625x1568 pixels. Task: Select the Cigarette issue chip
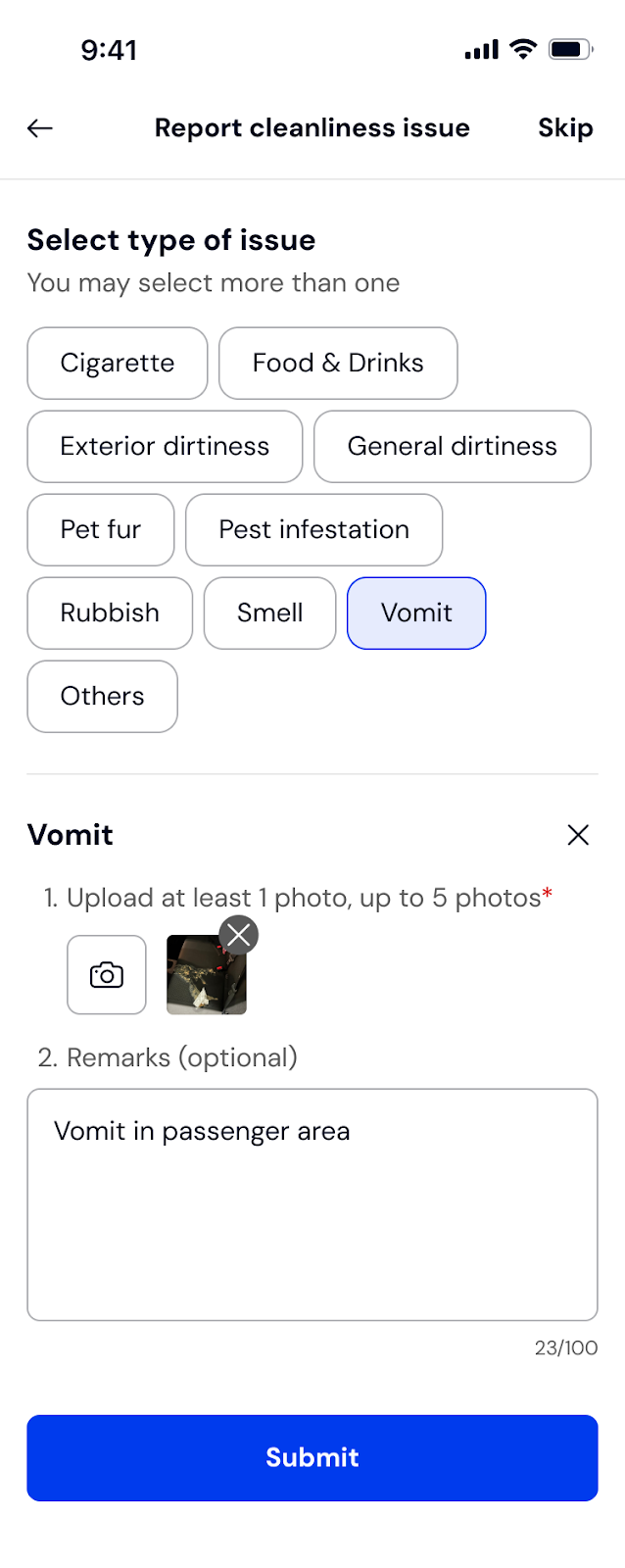118,364
